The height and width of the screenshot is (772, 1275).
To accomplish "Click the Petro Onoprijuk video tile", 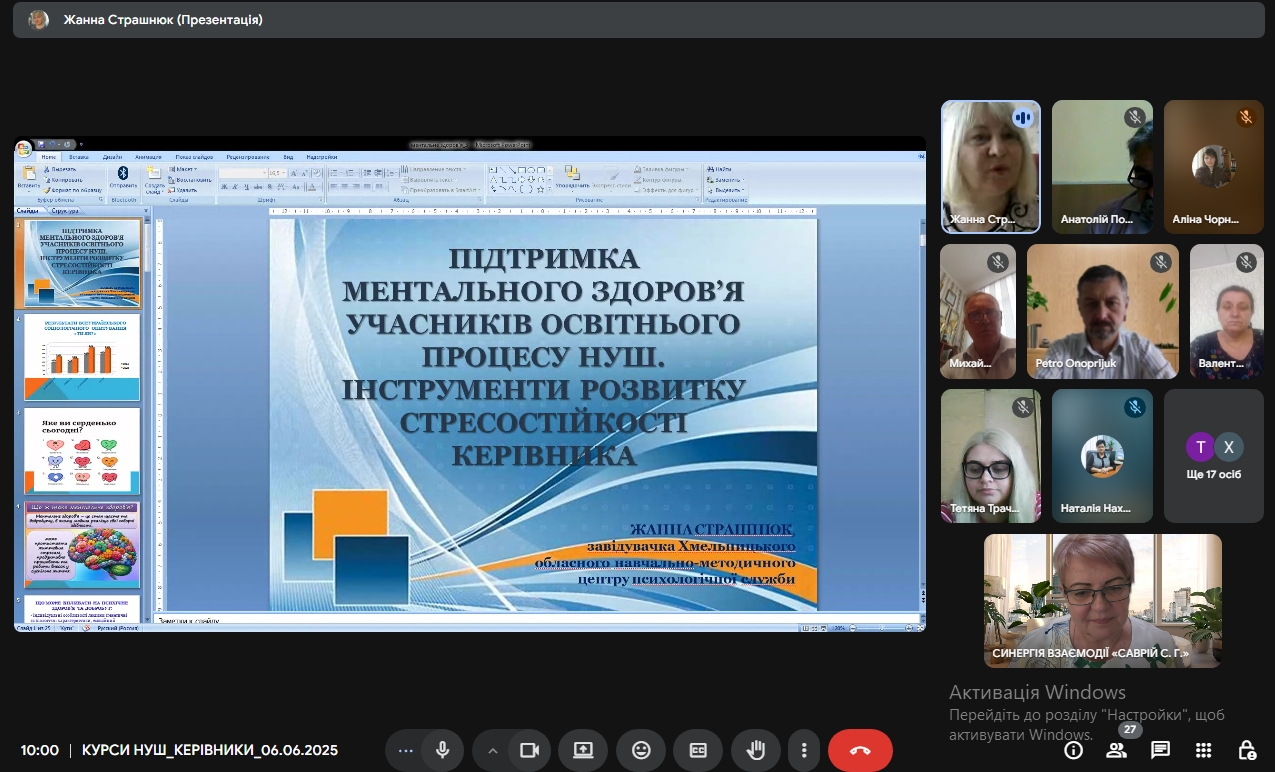I will tap(1102, 312).
